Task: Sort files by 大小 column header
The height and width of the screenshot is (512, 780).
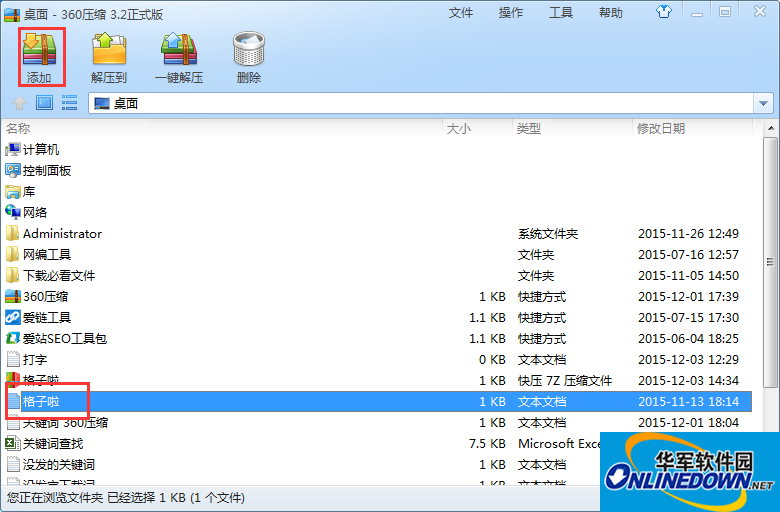Action: [x=458, y=128]
